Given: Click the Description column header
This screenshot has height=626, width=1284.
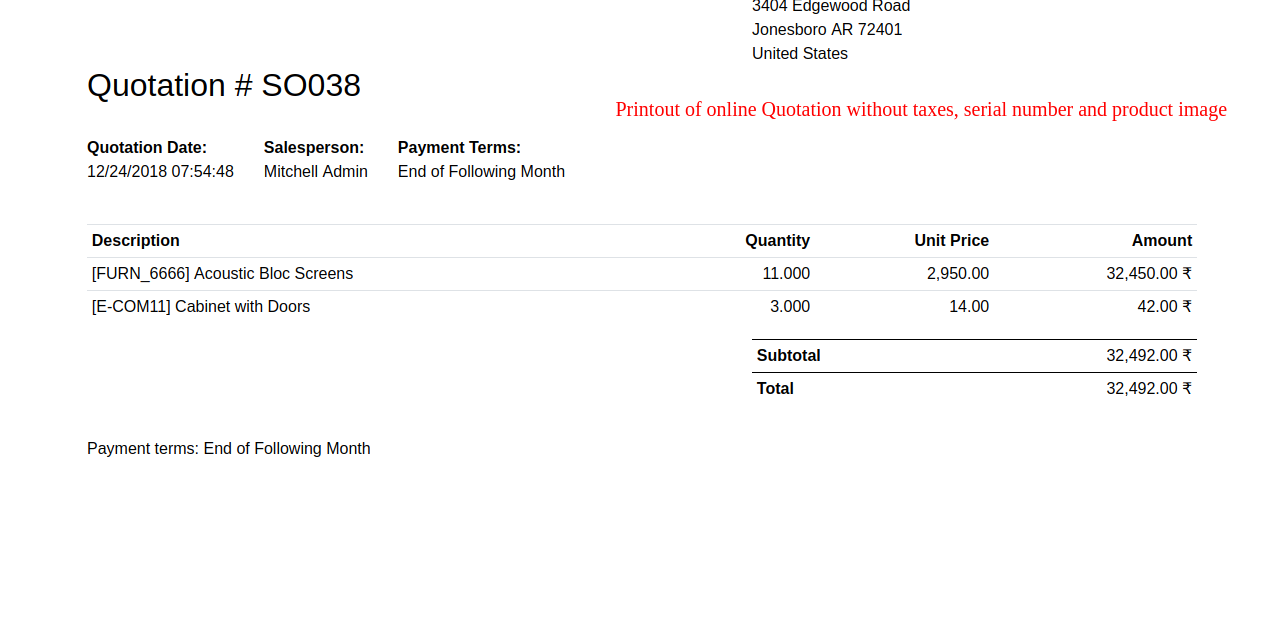Looking at the screenshot, I should [x=136, y=241].
